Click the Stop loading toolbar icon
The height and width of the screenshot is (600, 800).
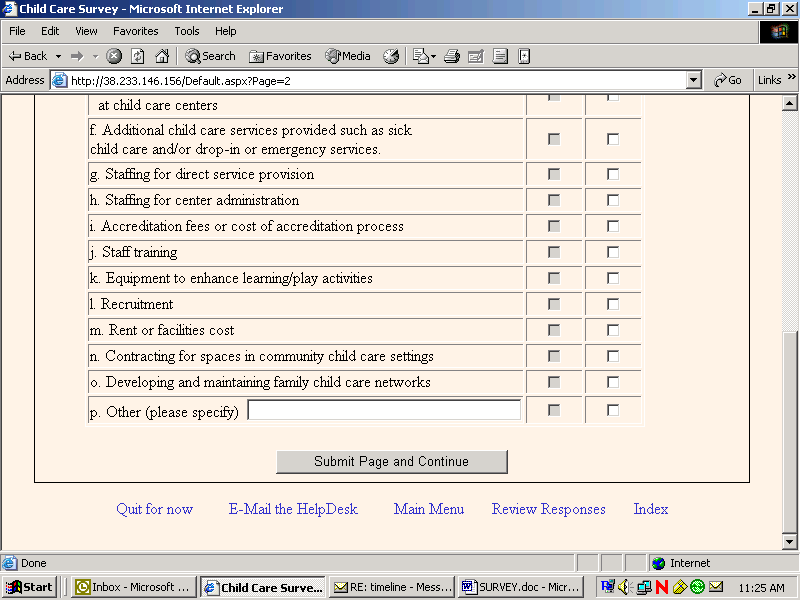(115, 56)
